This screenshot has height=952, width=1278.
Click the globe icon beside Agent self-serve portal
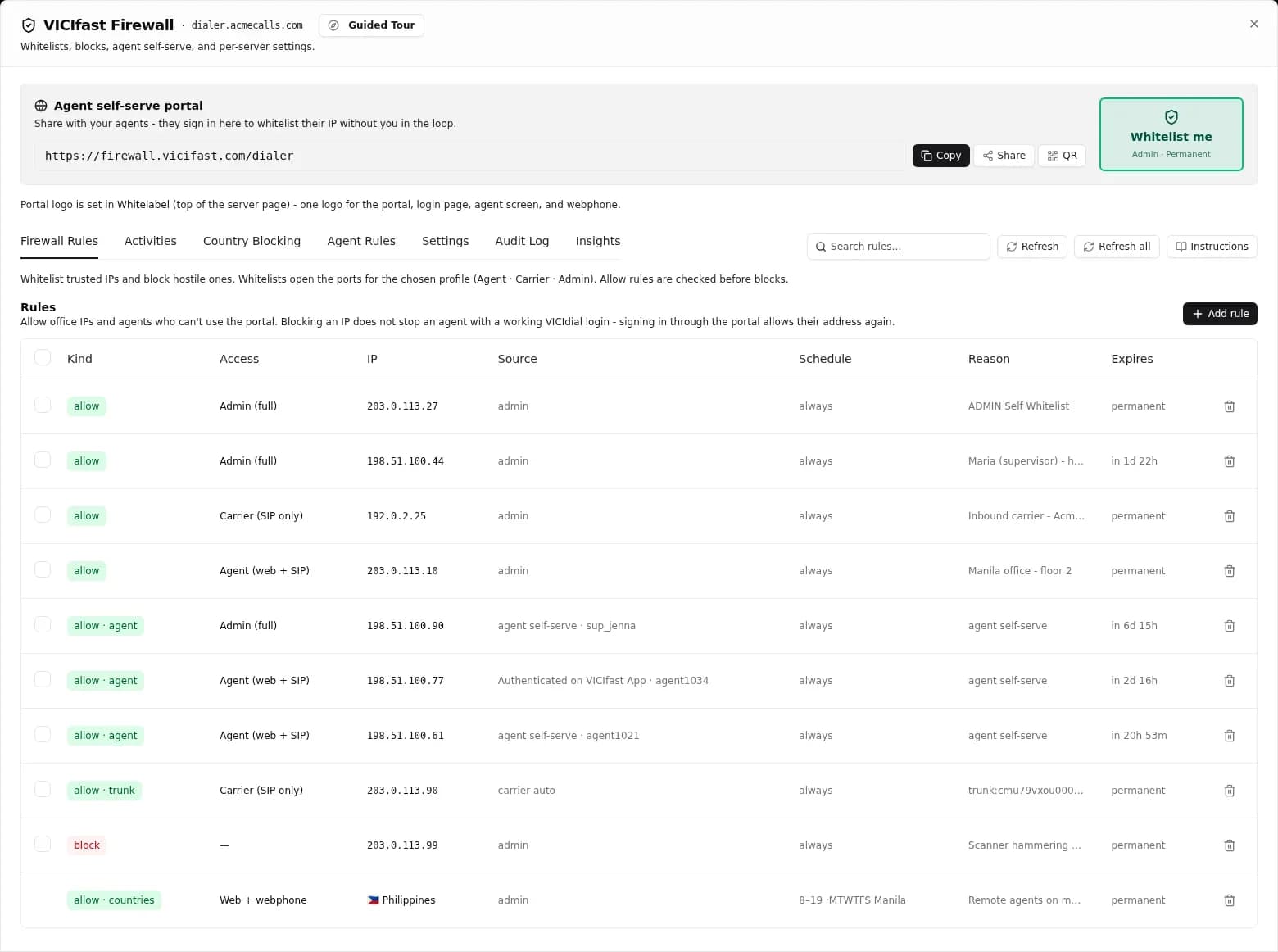(x=41, y=106)
